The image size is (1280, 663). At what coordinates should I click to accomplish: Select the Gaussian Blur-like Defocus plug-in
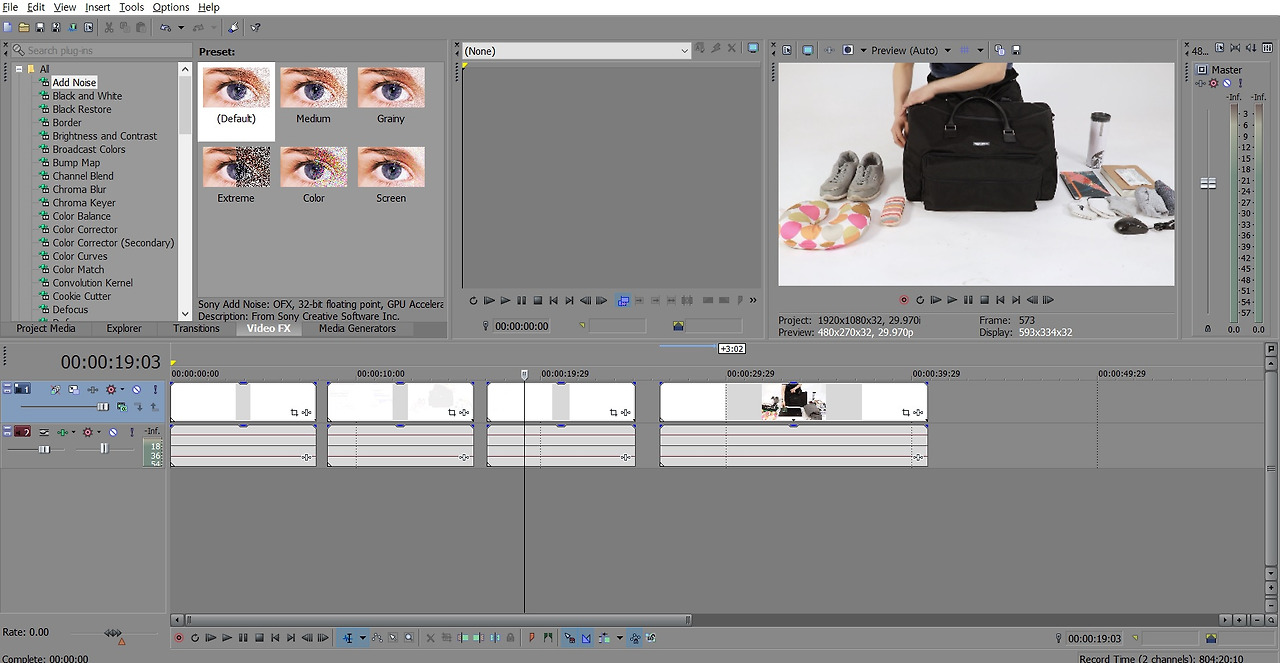pyautogui.click(x=70, y=310)
